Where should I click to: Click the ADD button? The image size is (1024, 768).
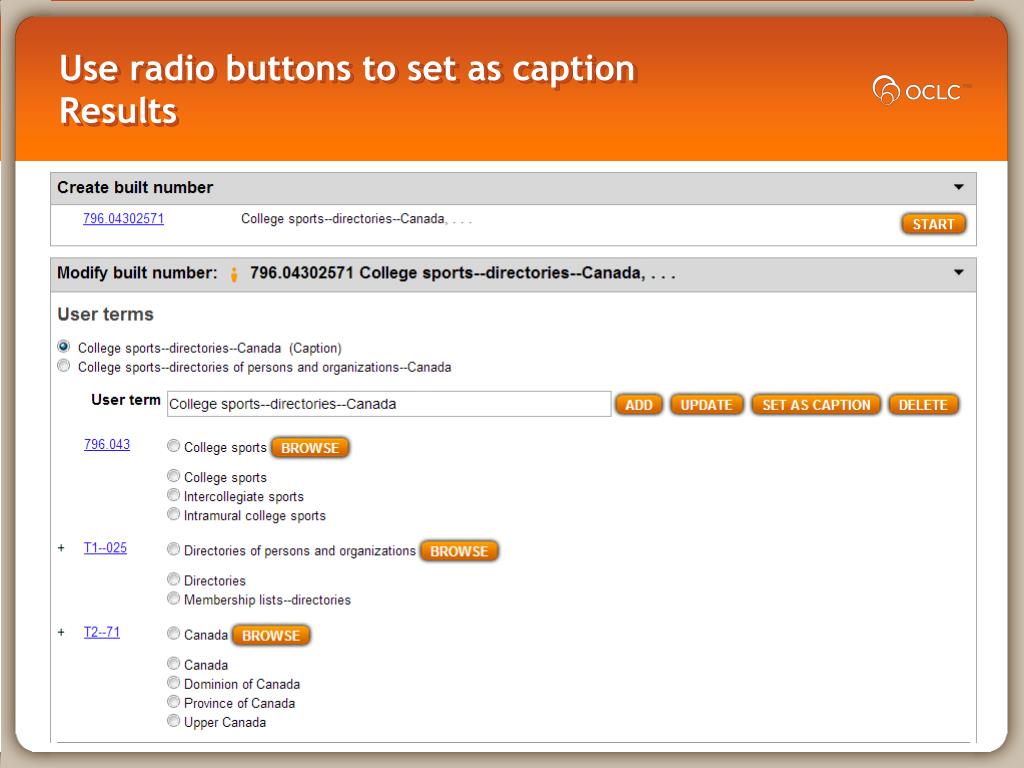point(639,405)
